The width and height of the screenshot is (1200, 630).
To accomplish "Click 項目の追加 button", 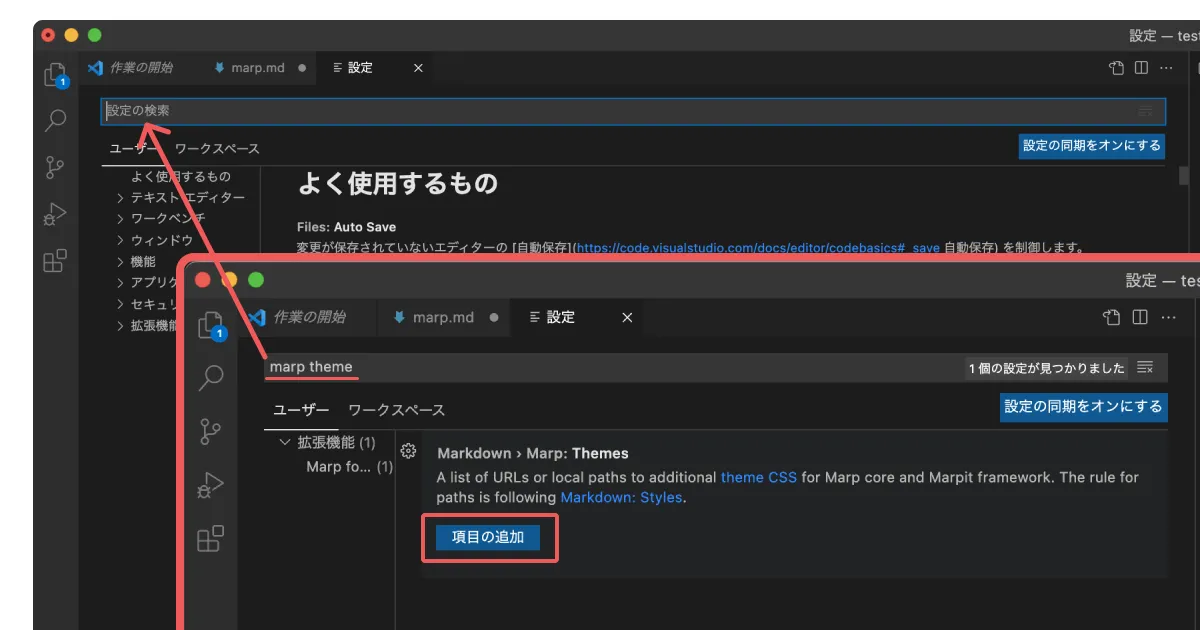I will click(x=488, y=537).
